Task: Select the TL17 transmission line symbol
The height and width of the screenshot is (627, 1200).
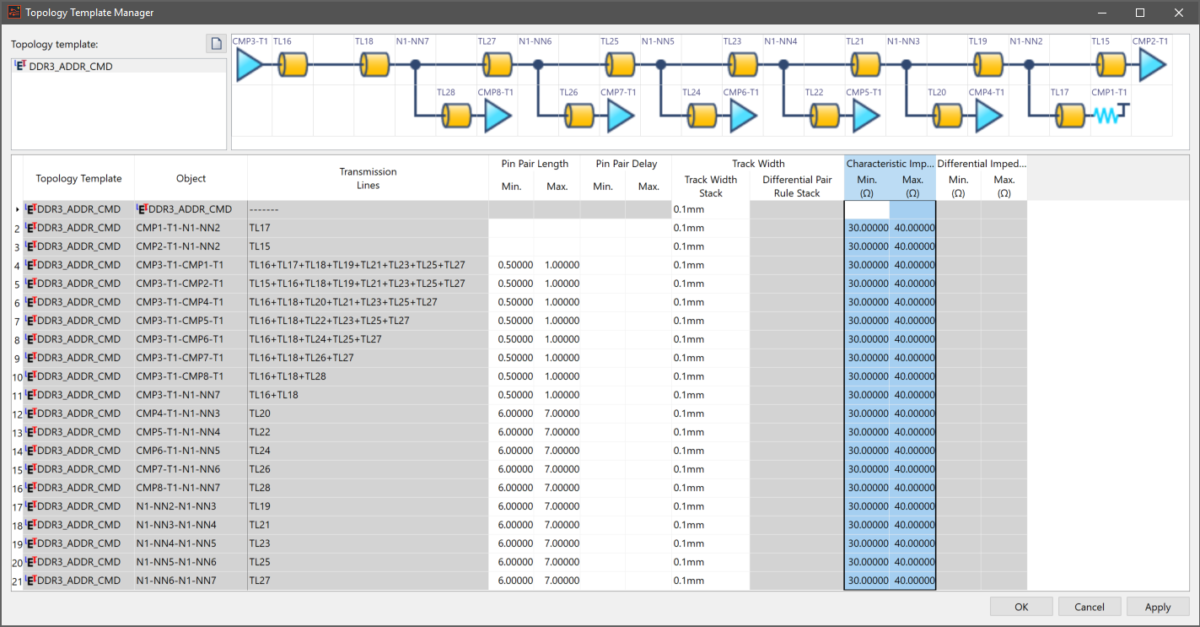Action: coord(1068,117)
